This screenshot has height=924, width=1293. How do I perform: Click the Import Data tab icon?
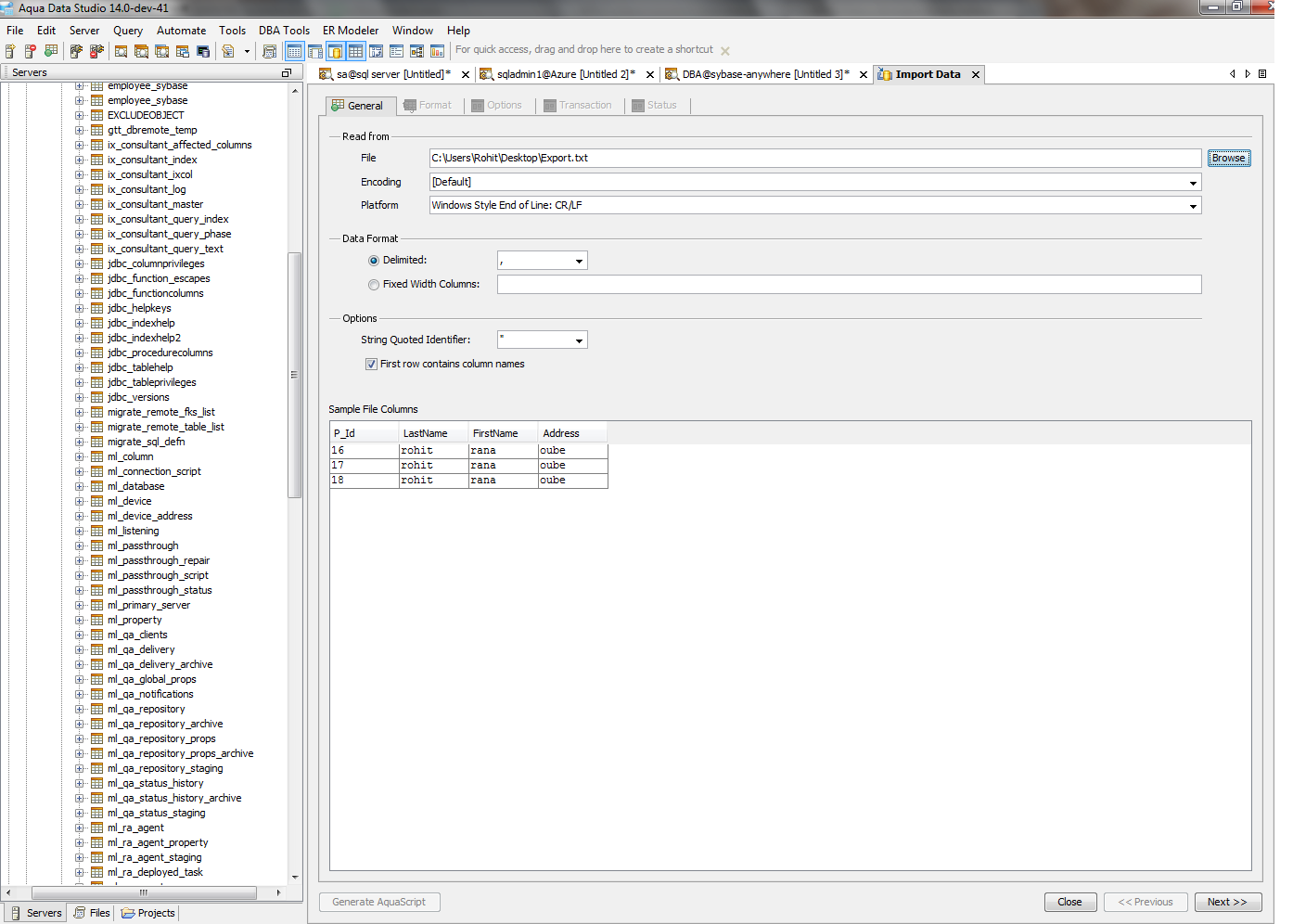[x=885, y=74]
